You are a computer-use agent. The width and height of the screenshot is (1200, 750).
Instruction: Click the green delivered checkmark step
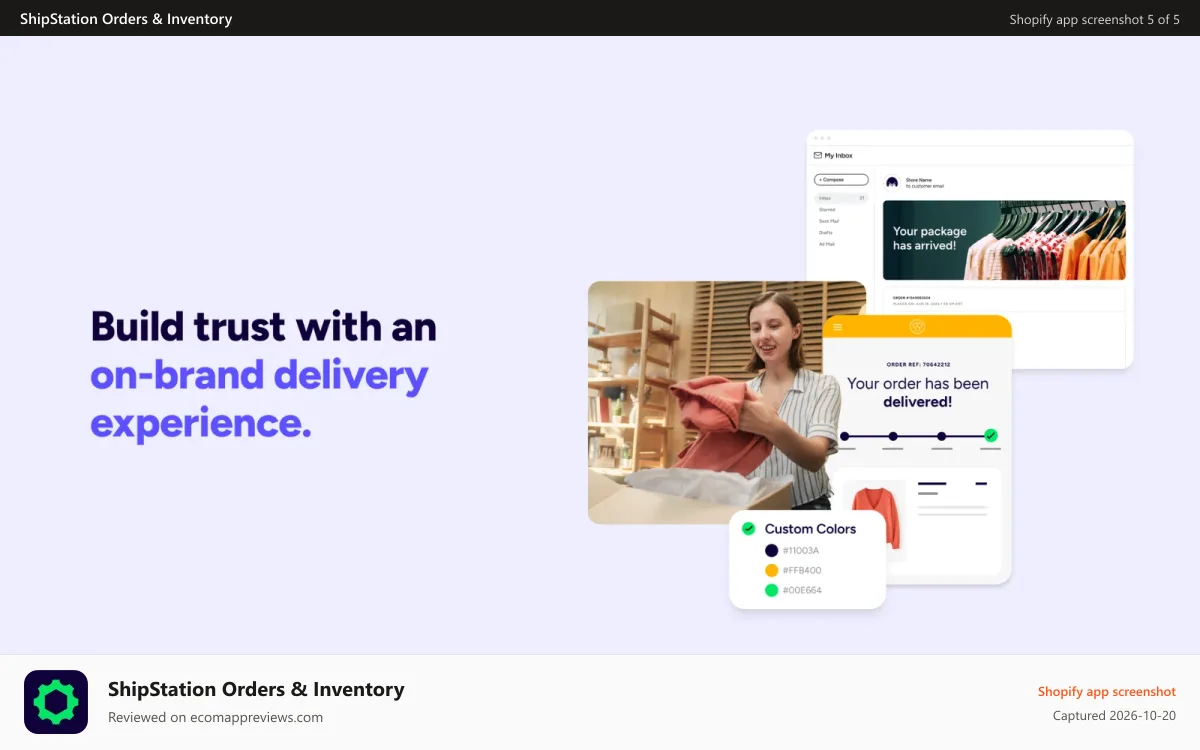(x=991, y=435)
